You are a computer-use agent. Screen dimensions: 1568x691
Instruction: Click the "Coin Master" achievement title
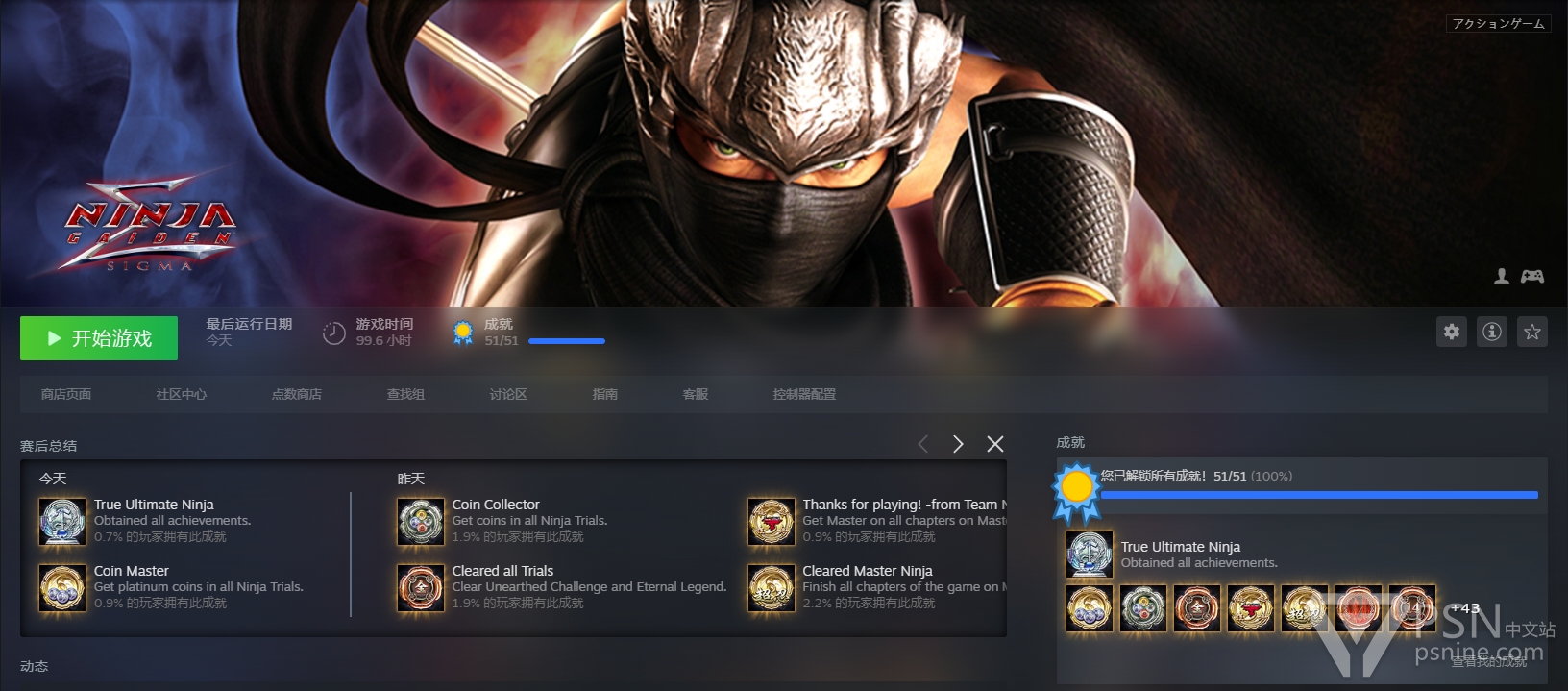132,571
